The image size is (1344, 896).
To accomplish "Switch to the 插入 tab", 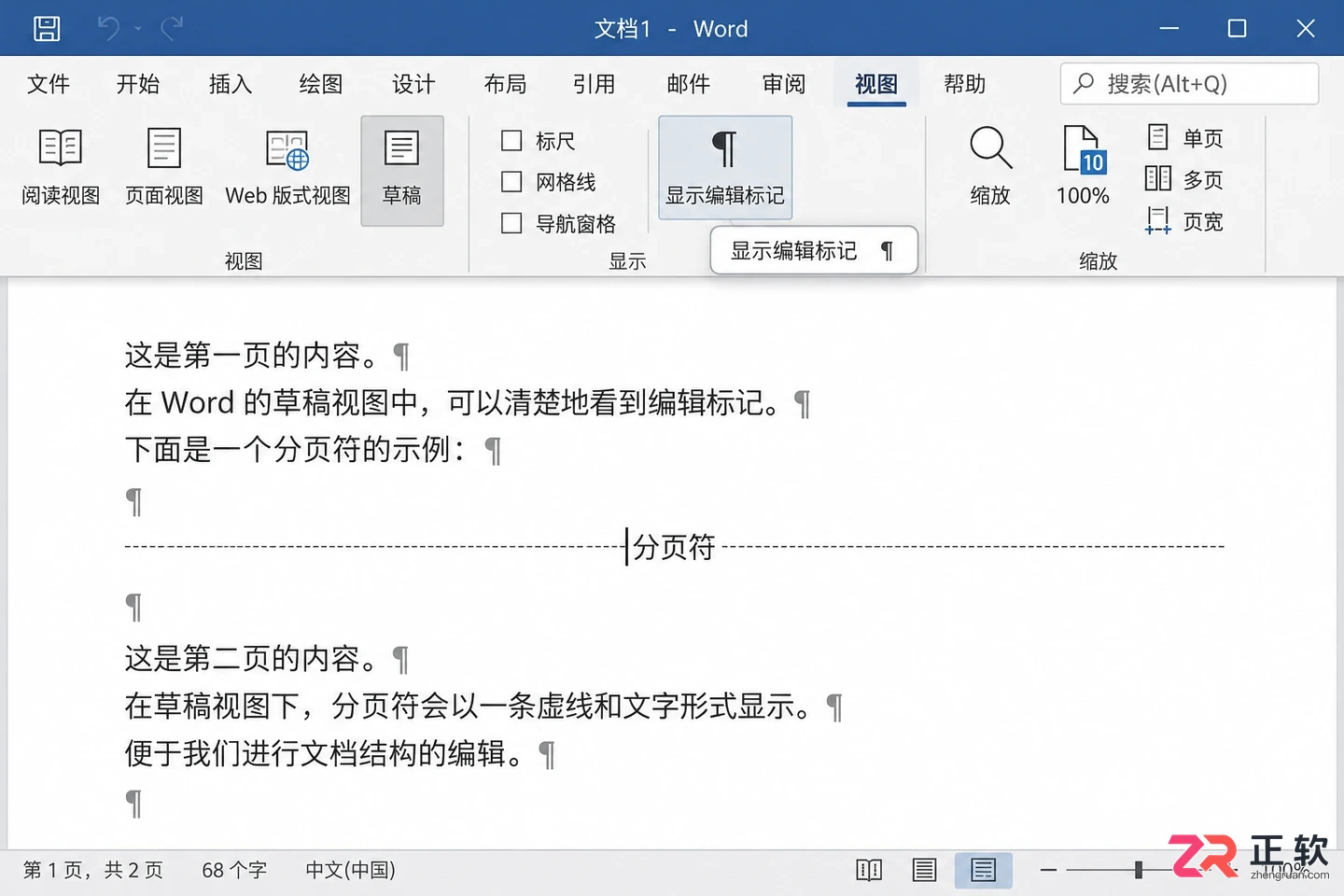I will click(231, 84).
